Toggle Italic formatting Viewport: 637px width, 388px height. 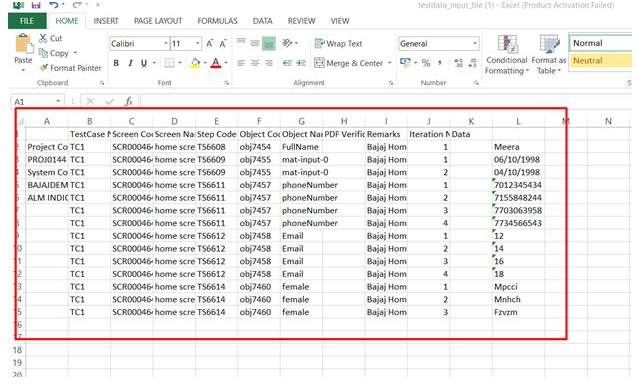tap(130, 63)
